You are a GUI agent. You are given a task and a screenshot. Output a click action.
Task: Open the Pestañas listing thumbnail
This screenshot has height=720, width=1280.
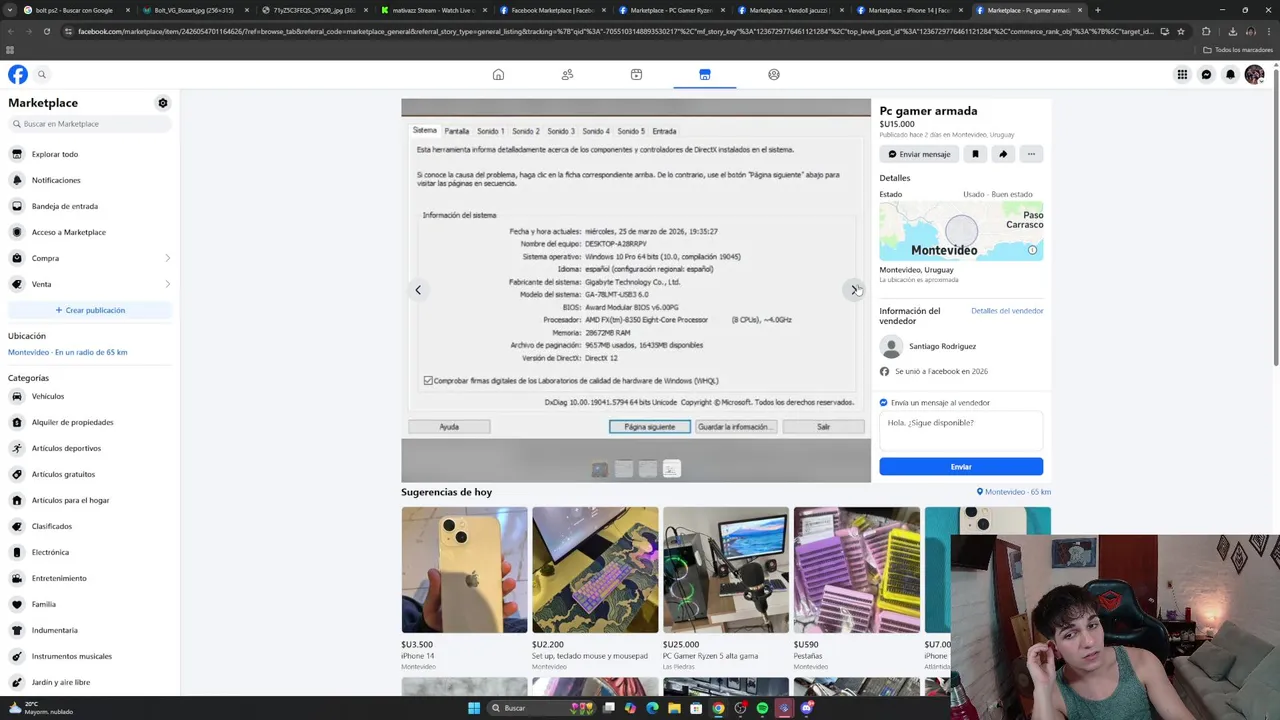point(857,570)
